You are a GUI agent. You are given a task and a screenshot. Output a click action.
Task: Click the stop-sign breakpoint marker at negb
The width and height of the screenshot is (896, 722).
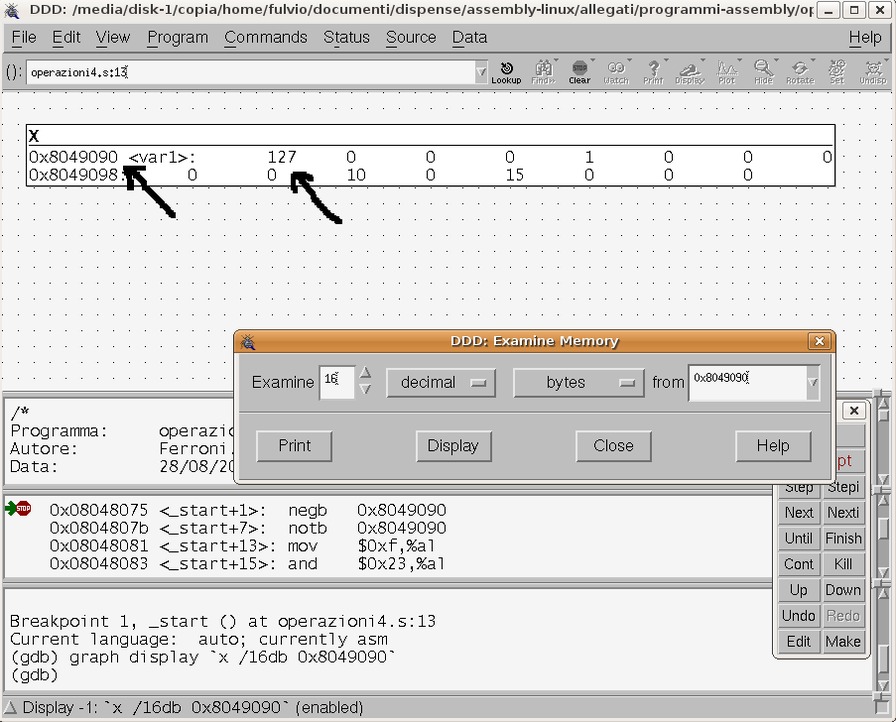pyautogui.click(x=23, y=508)
